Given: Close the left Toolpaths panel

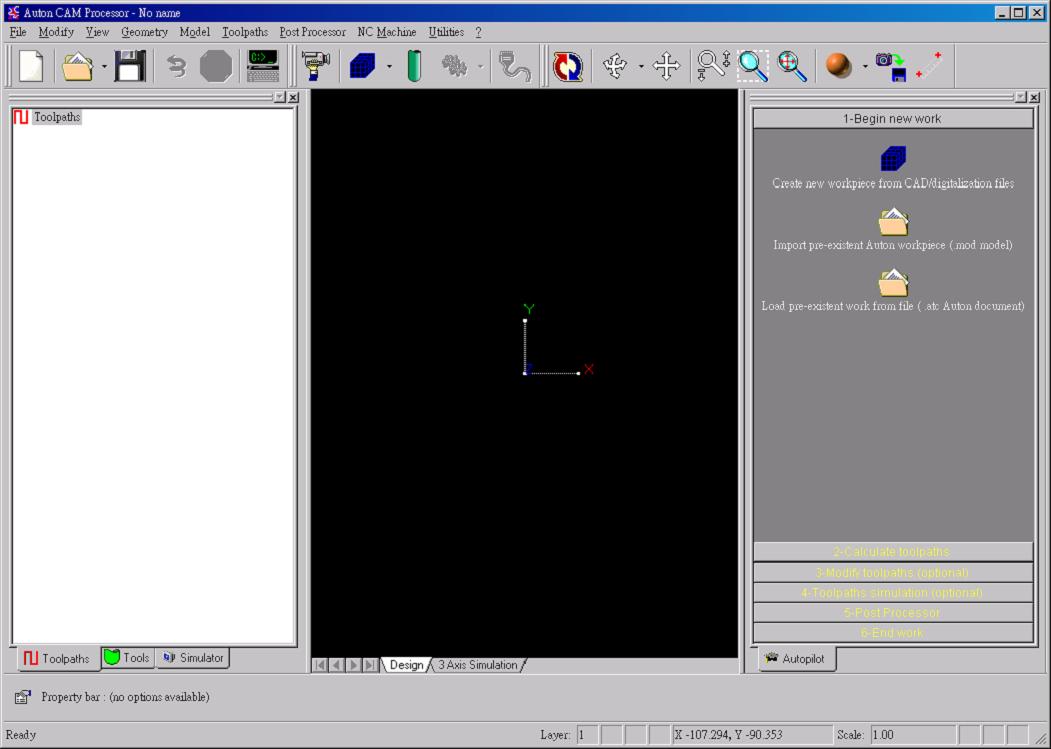Looking at the screenshot, I should coord(293,97).
